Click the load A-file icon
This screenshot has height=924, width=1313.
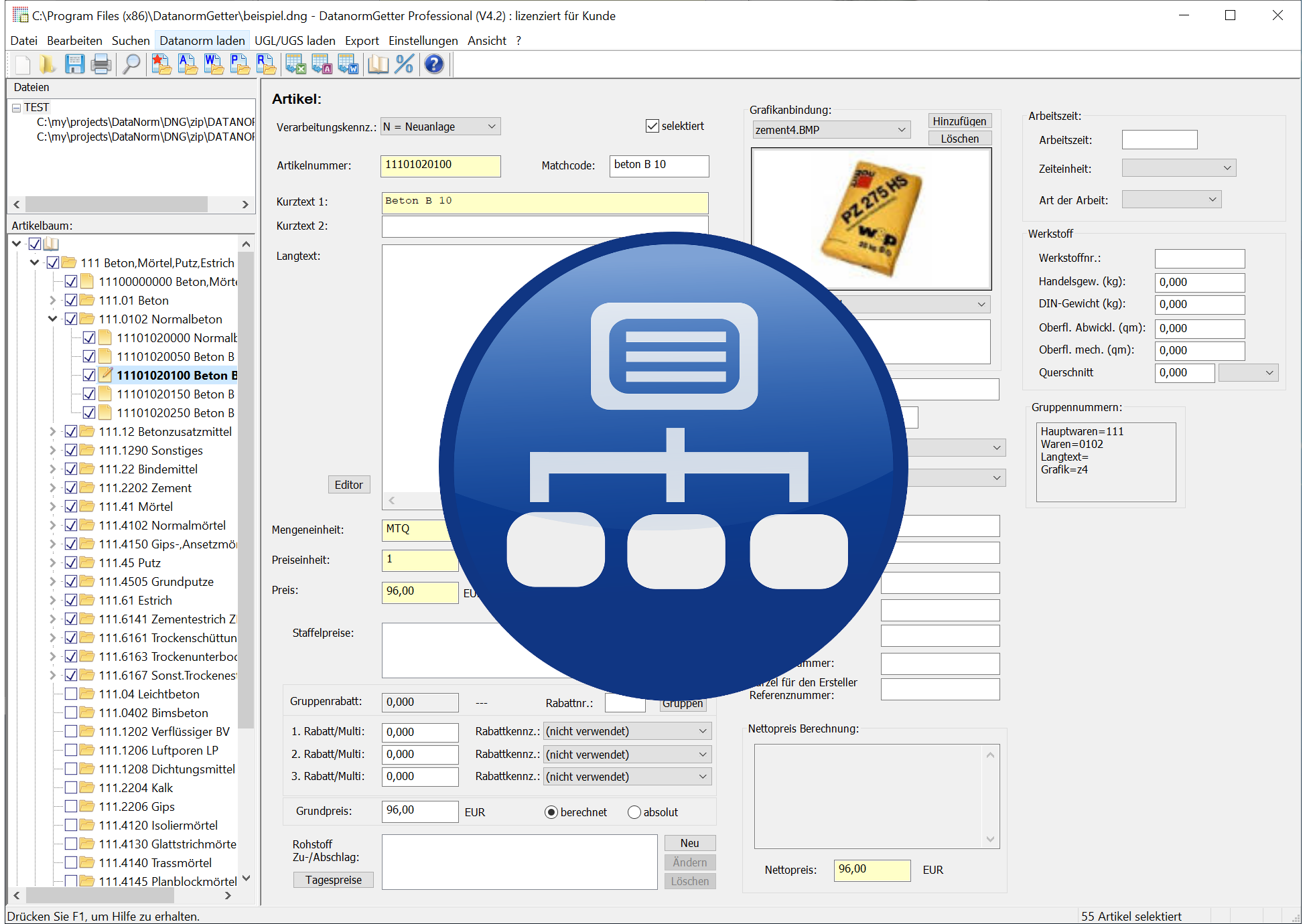(x=187, y=65)
